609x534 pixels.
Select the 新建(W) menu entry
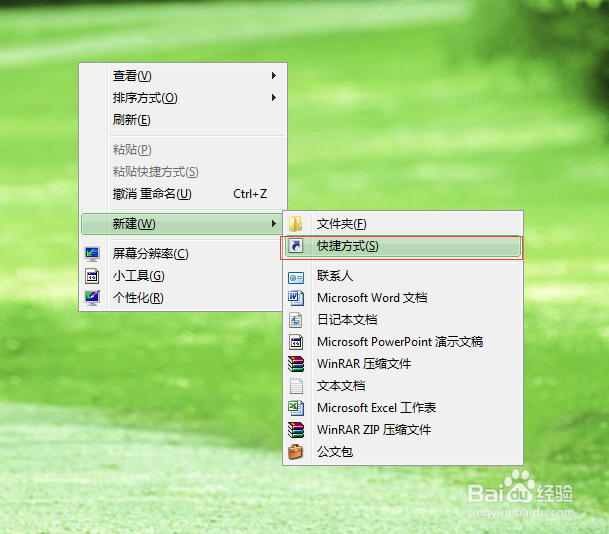click(182, 224)
